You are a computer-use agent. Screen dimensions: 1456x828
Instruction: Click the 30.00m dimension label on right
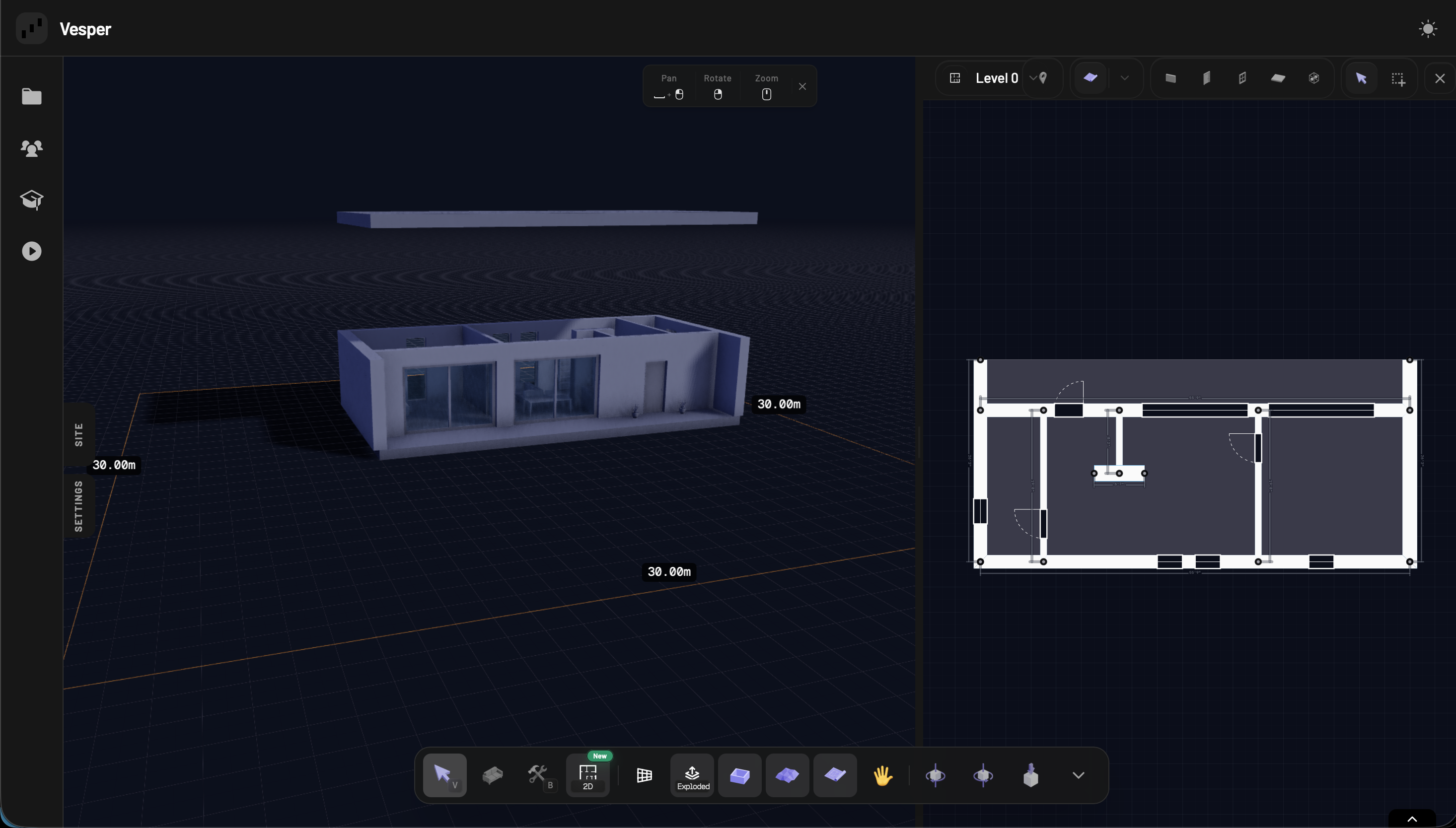coord(779,405)
